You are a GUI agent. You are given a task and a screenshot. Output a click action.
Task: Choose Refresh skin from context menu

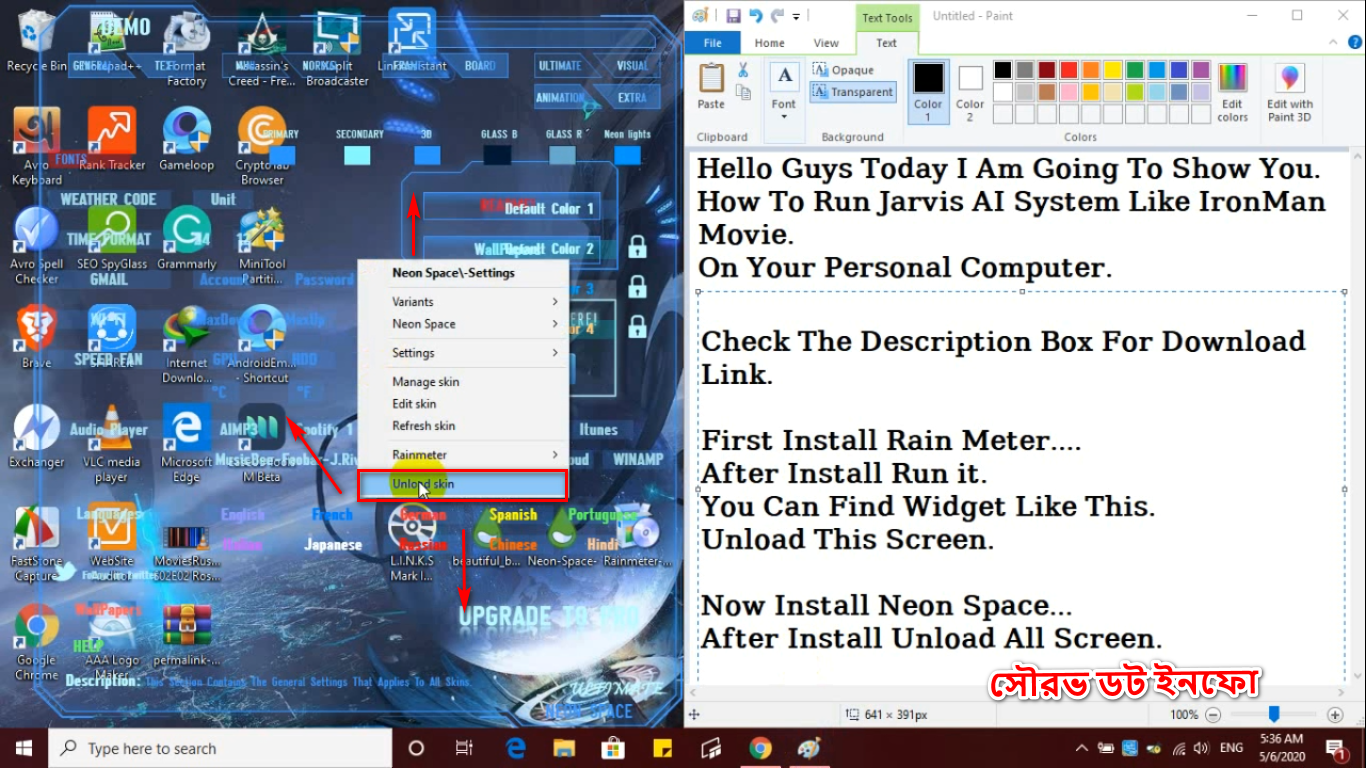(463, 426)
